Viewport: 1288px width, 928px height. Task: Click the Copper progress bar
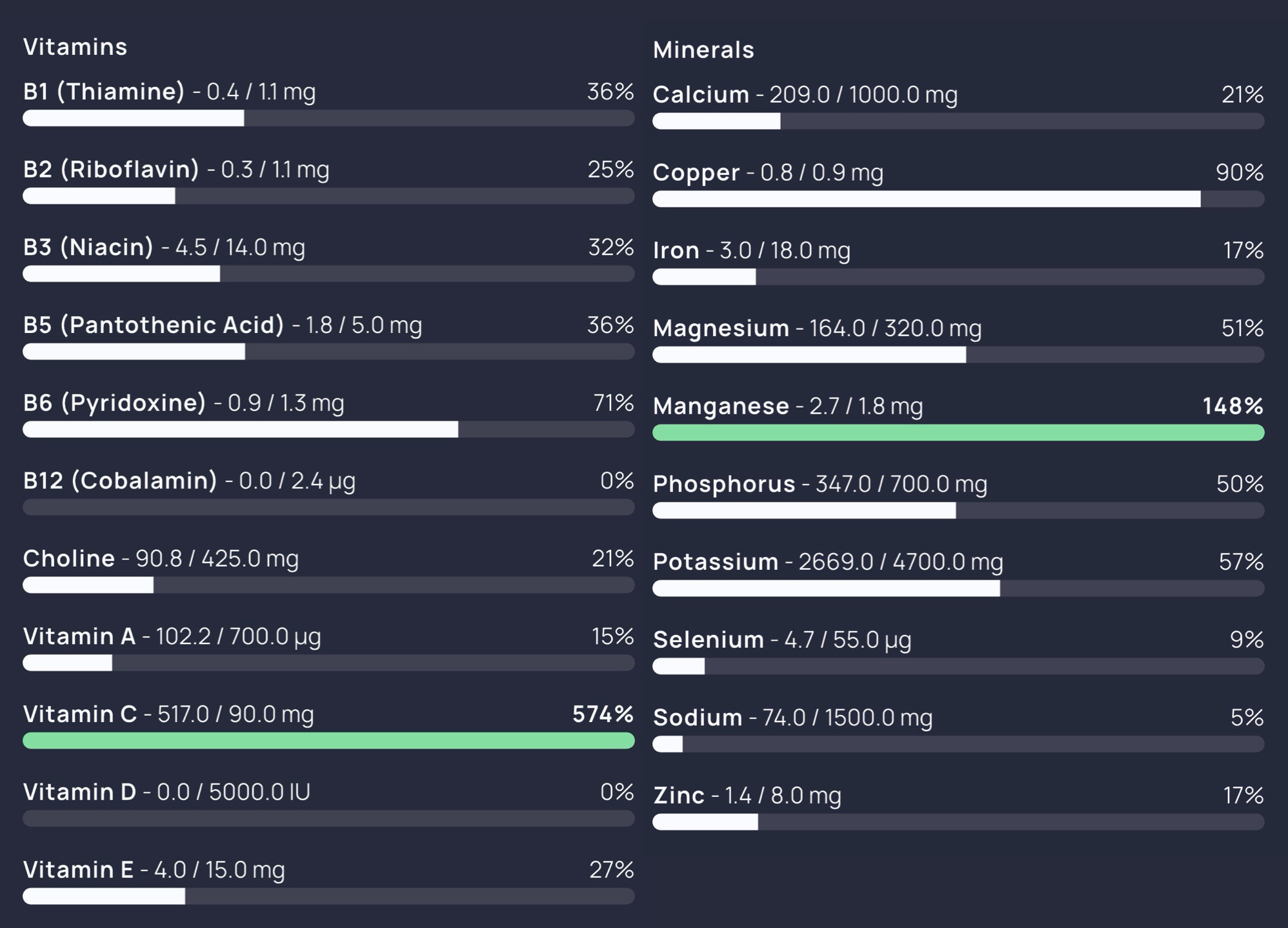958,199
